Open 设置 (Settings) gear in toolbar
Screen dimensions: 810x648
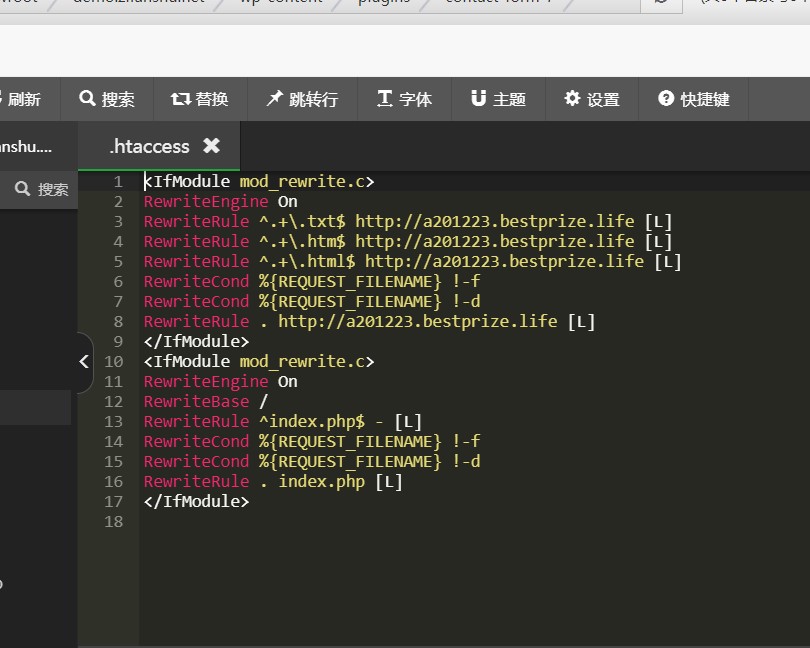[592, 99]
